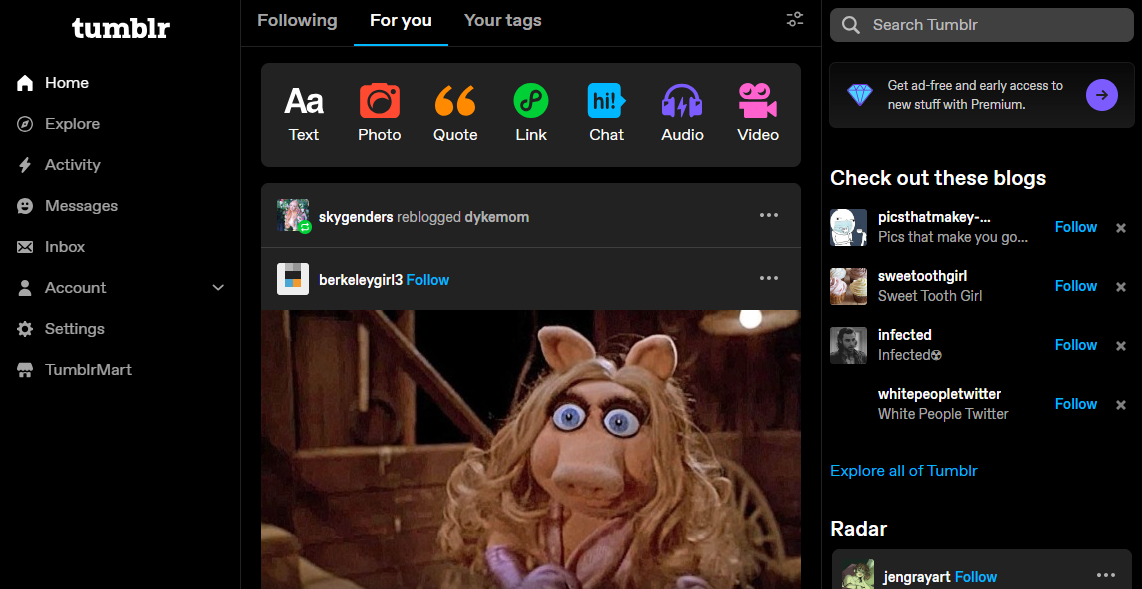Select the For you tab
Screen dimensions: 1142x589
pos(401,20)
